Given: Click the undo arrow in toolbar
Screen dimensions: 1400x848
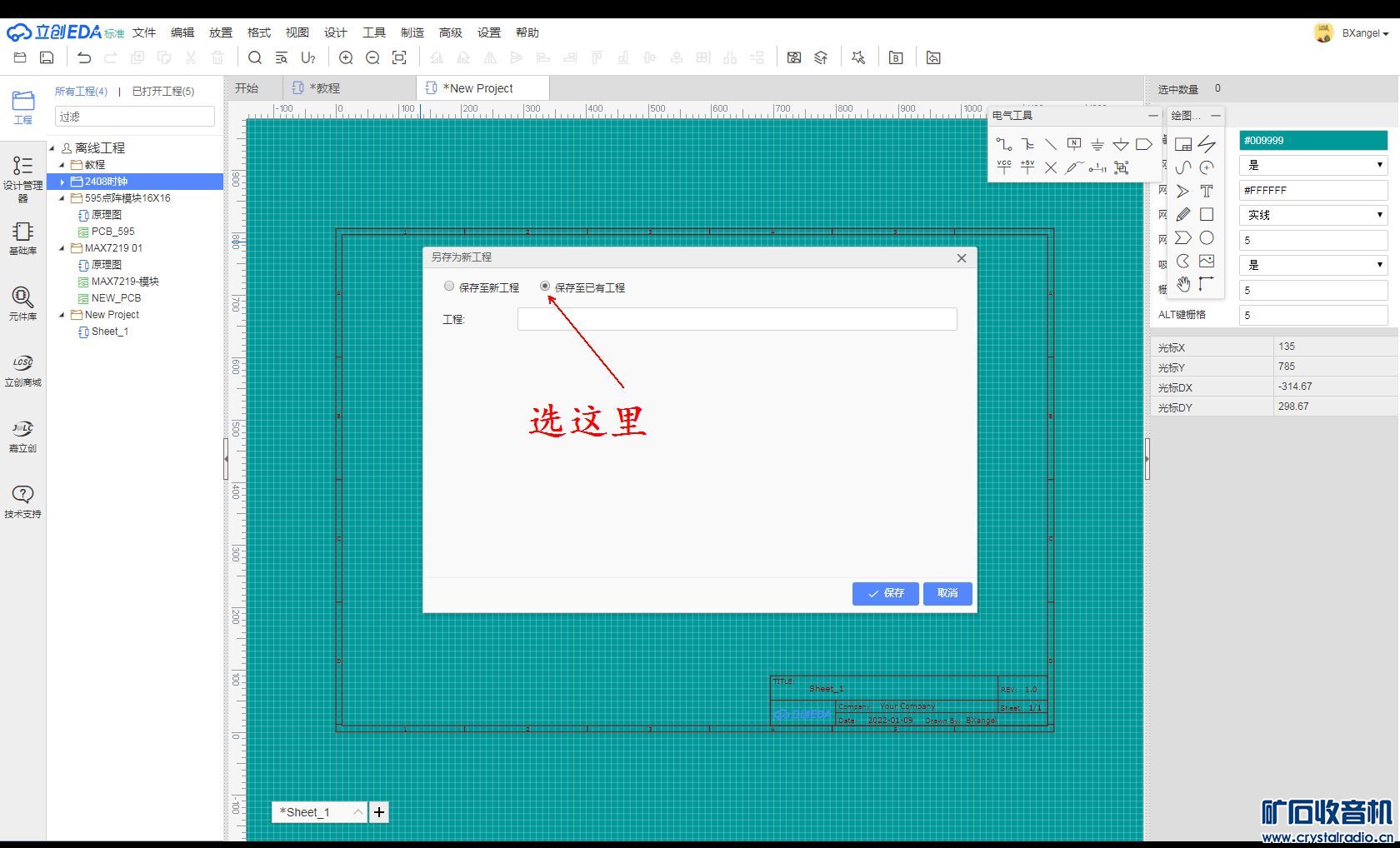Looking at the screenshot, I should [x=84, y=57].
